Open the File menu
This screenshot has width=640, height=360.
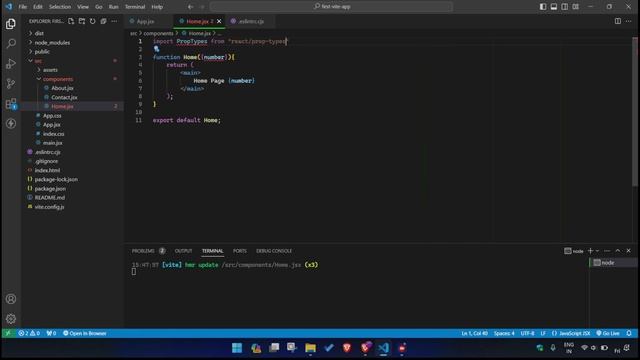pos(22,7)
